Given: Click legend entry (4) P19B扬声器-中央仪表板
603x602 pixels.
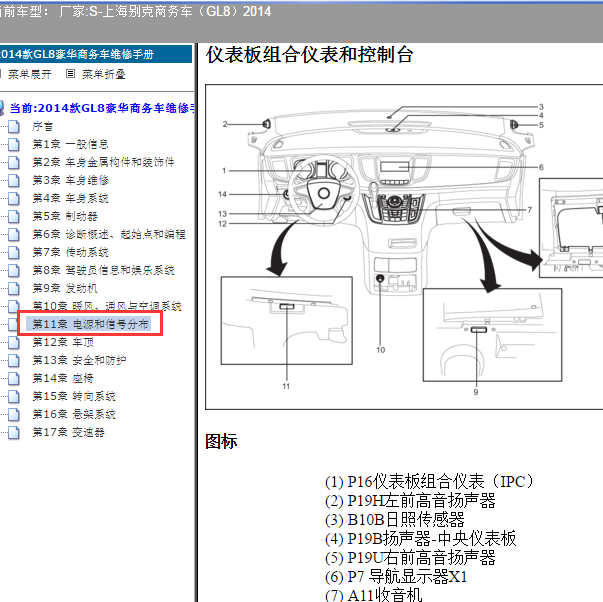Looking at the screenshot, I should (x=421, y=539).
